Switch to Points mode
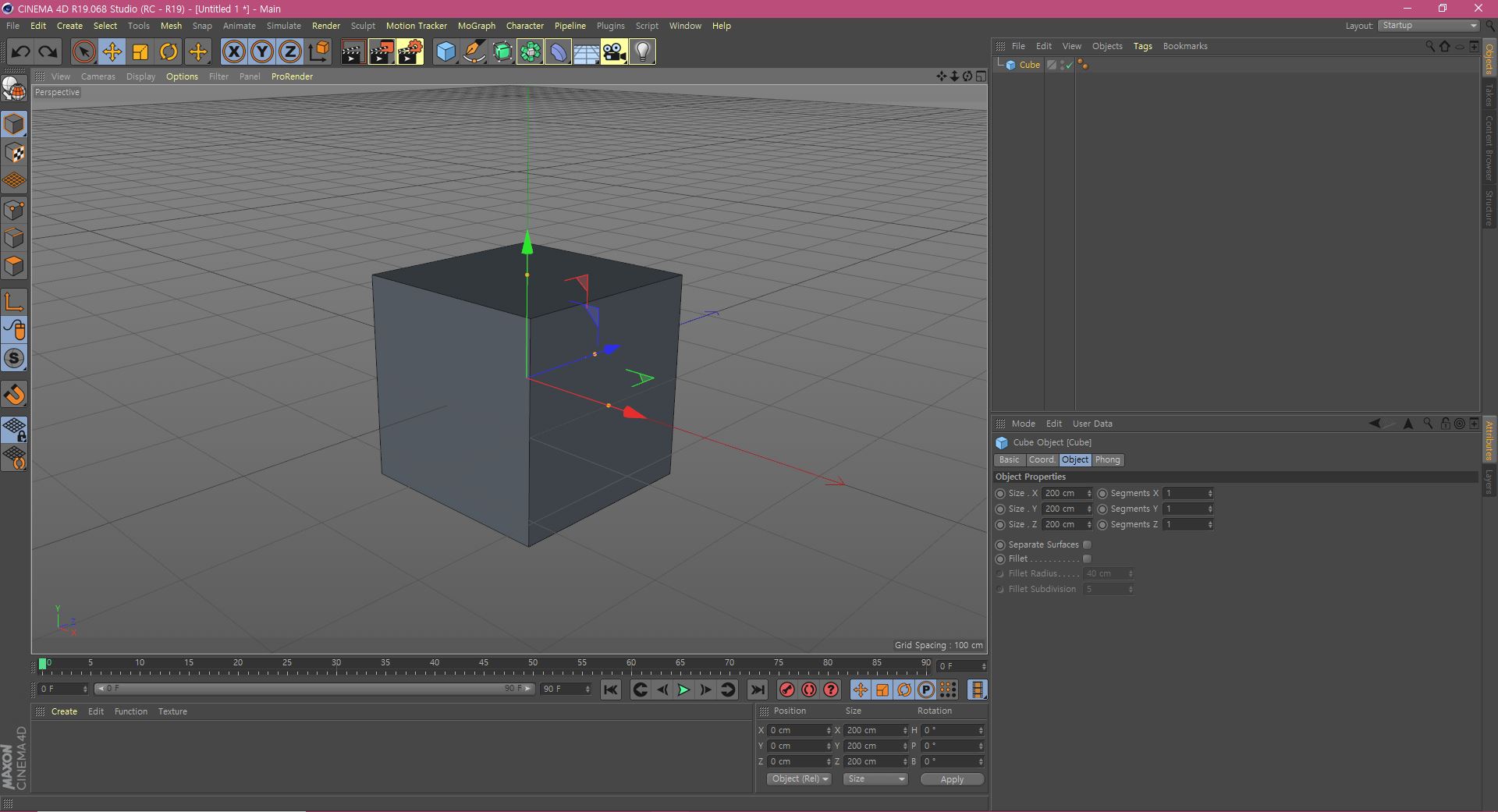The image size is (1498, 812). 14,210
